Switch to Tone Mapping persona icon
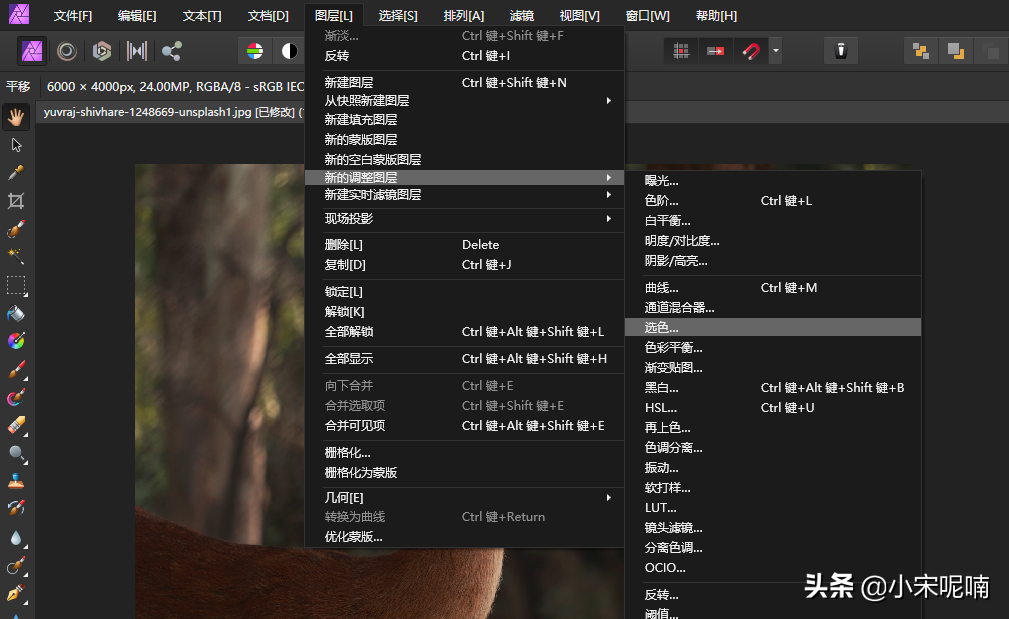The width and height of the screenshot is (1009, 619). pyautogui.click(x=136, y=51)
